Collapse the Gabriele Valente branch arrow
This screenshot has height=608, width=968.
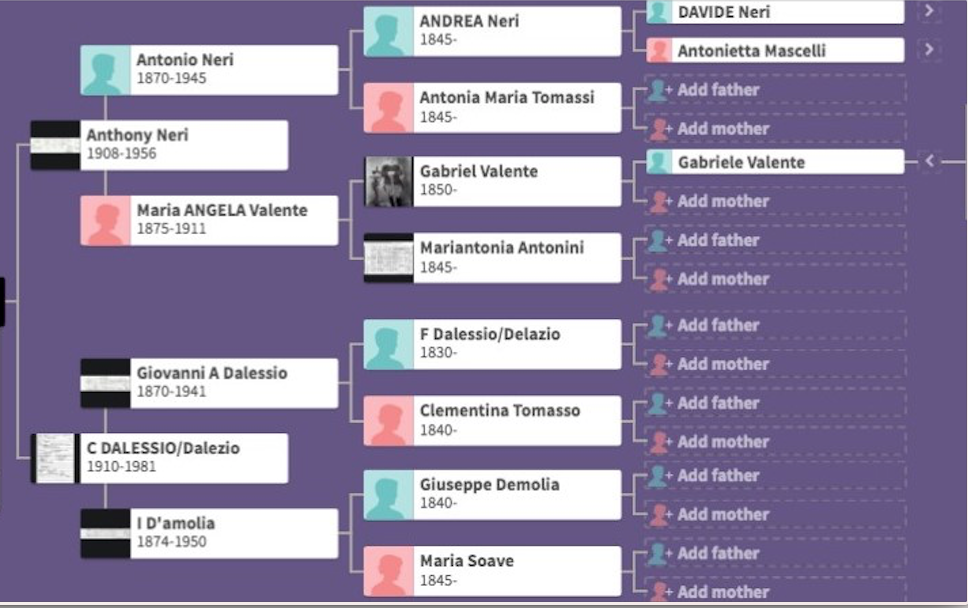[929, 162]
